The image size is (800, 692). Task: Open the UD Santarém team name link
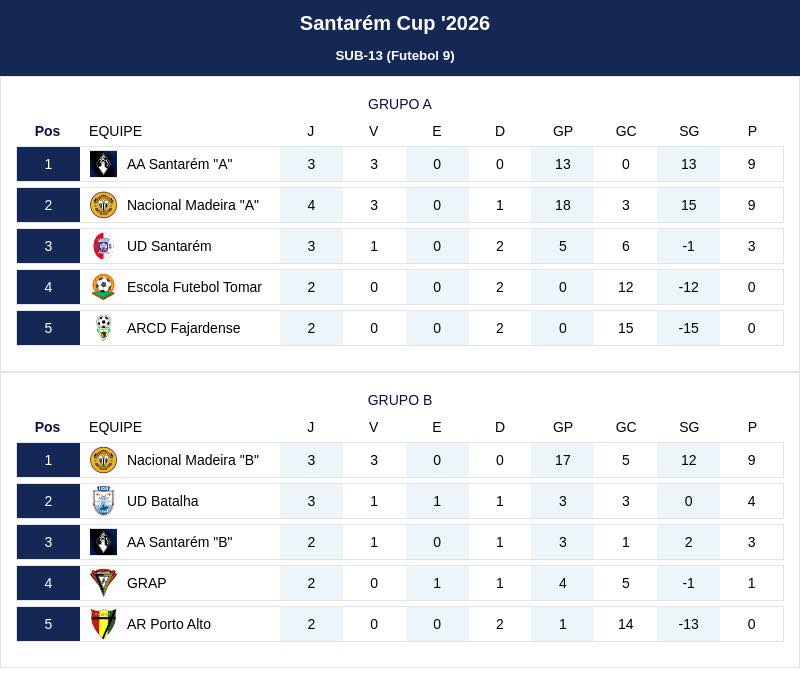point(169,246)
